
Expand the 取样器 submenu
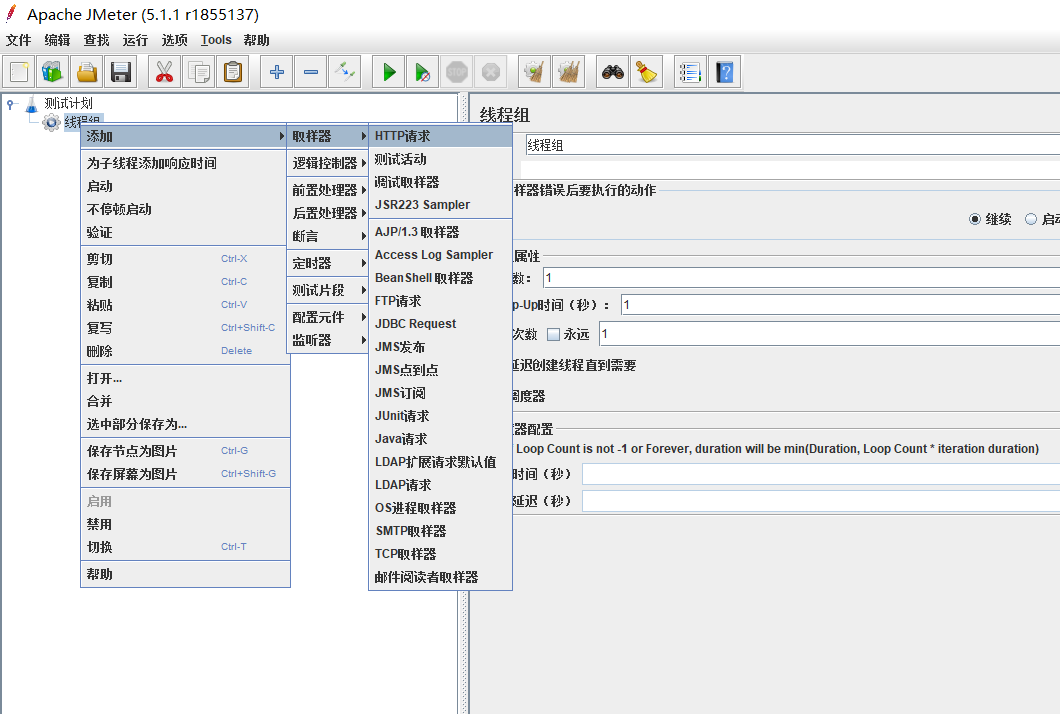coord(327,136)
